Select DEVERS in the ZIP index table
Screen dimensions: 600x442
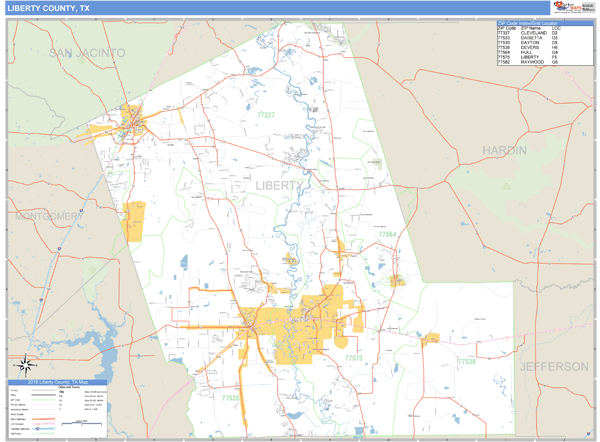pyautogui.click(x=530, y=47)
